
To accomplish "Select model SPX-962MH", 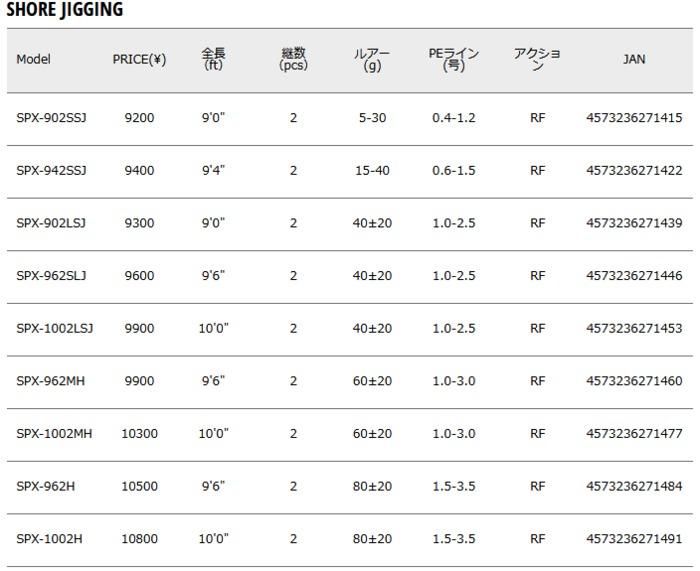I will pos(49,381).
